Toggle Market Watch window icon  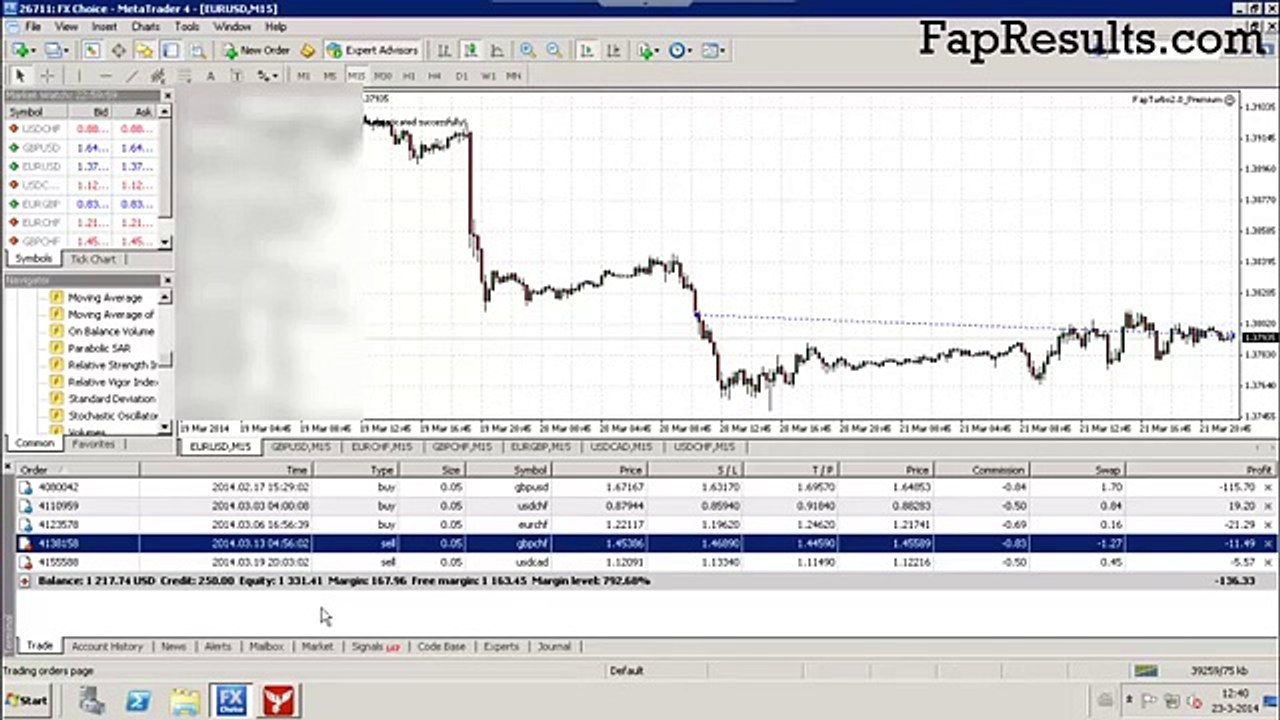coord(91,50)
